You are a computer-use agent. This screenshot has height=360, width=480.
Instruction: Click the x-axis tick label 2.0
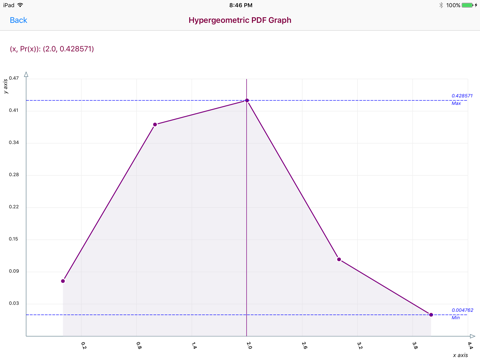point(249,345)
